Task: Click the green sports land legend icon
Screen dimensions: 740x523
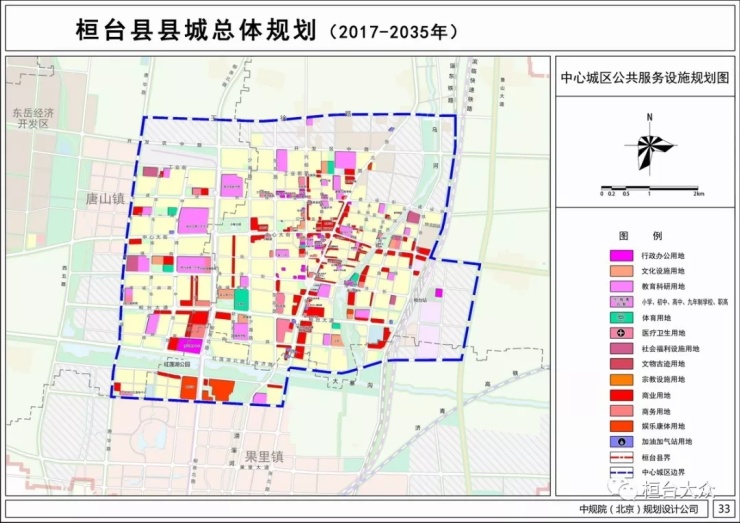Action: (620, 317)
